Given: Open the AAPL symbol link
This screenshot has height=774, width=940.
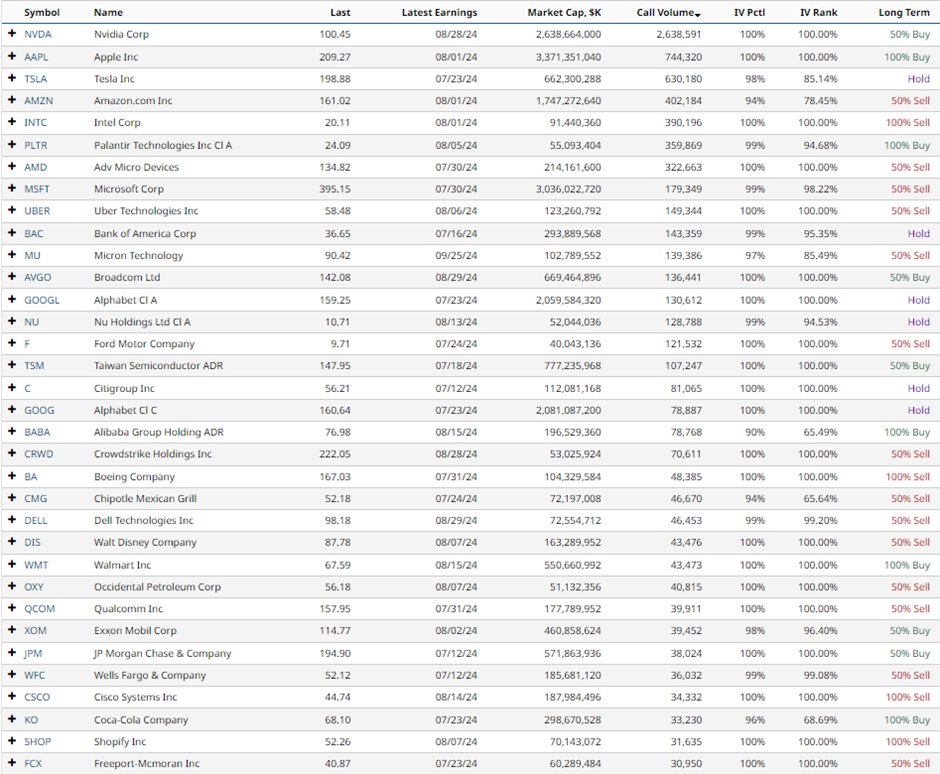Looking at the screenshot, I should [x=36, y=57].
